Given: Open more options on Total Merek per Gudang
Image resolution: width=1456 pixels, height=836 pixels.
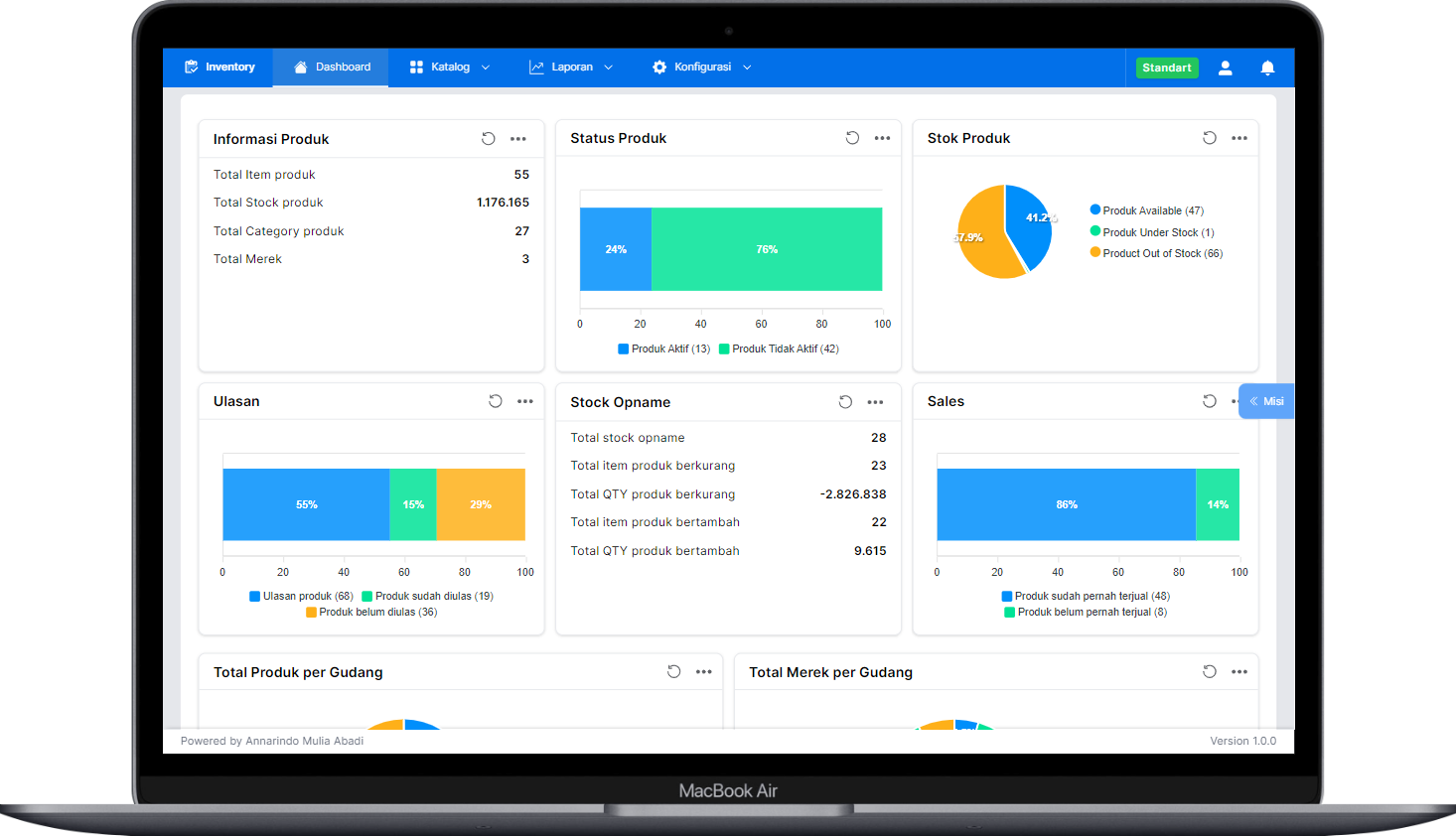Looking at the screenshot, I should pos(1238,672).
